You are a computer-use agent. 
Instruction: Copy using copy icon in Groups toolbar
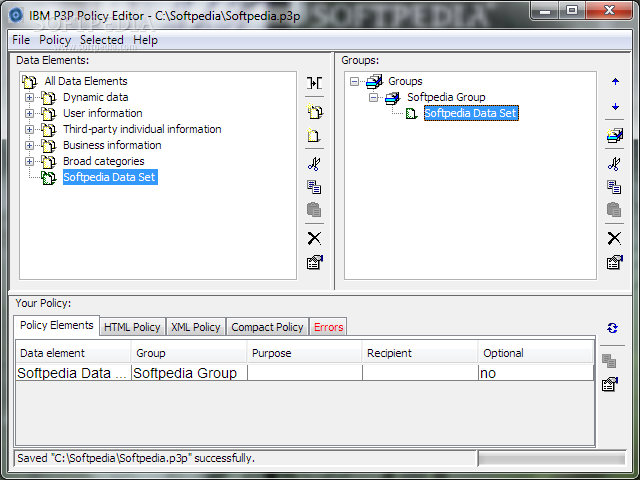(x=614, y=187)
